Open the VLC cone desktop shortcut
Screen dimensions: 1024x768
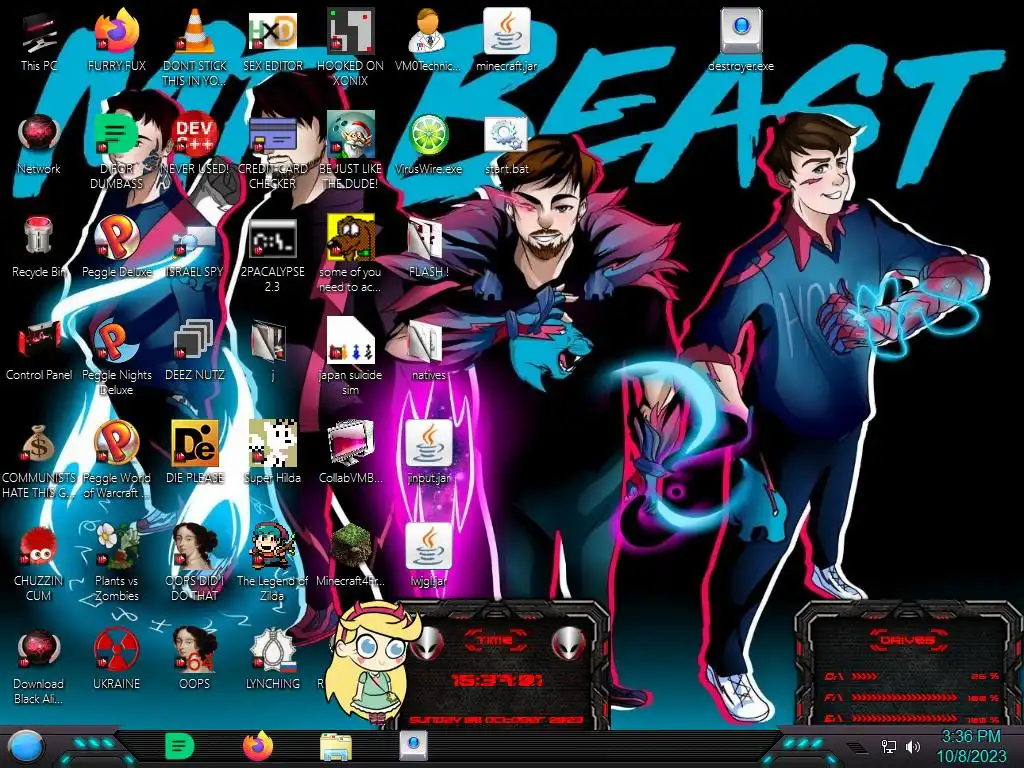tap(194, 46)
